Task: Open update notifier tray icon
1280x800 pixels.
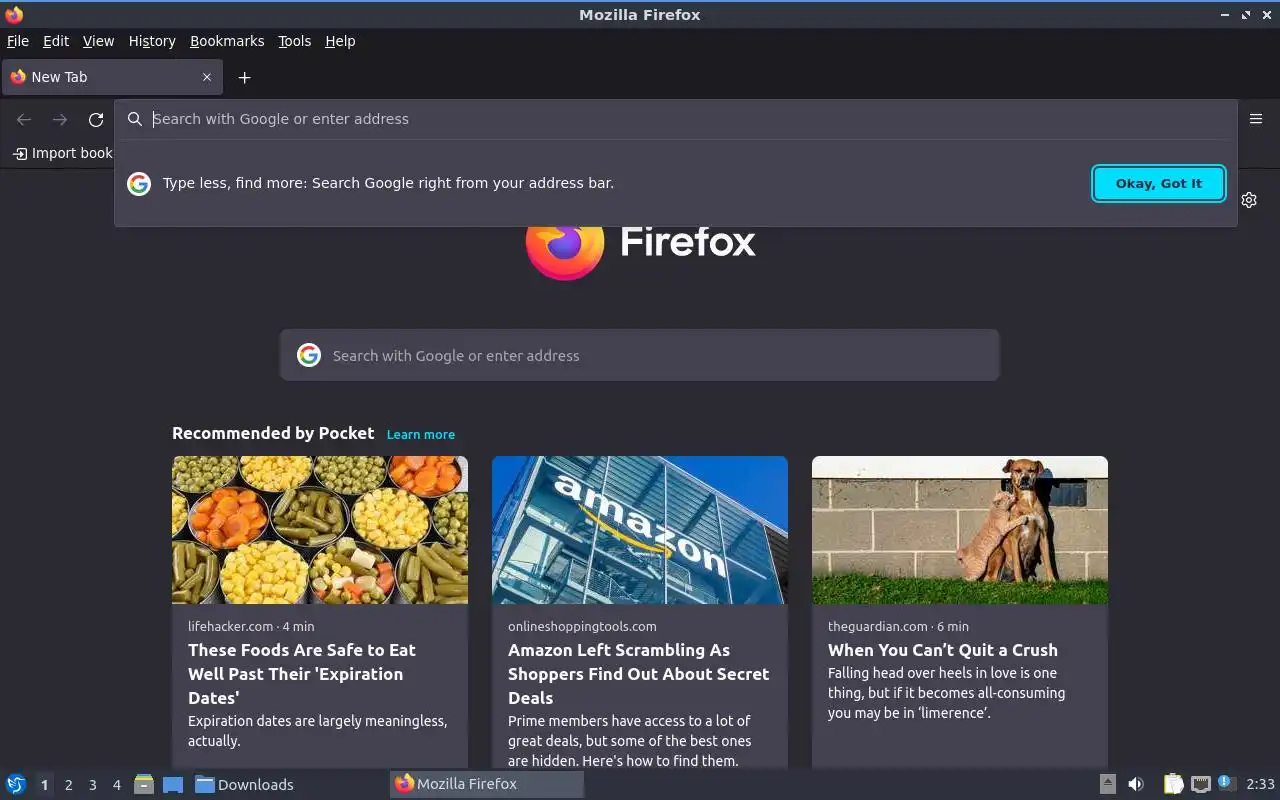Action: click(1227, 783)
